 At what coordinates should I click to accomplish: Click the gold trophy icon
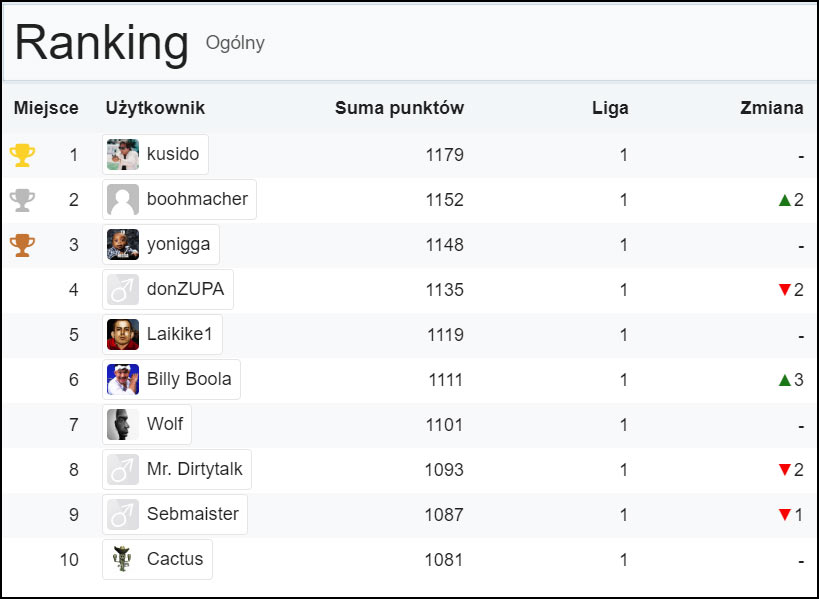coord(22,155)
